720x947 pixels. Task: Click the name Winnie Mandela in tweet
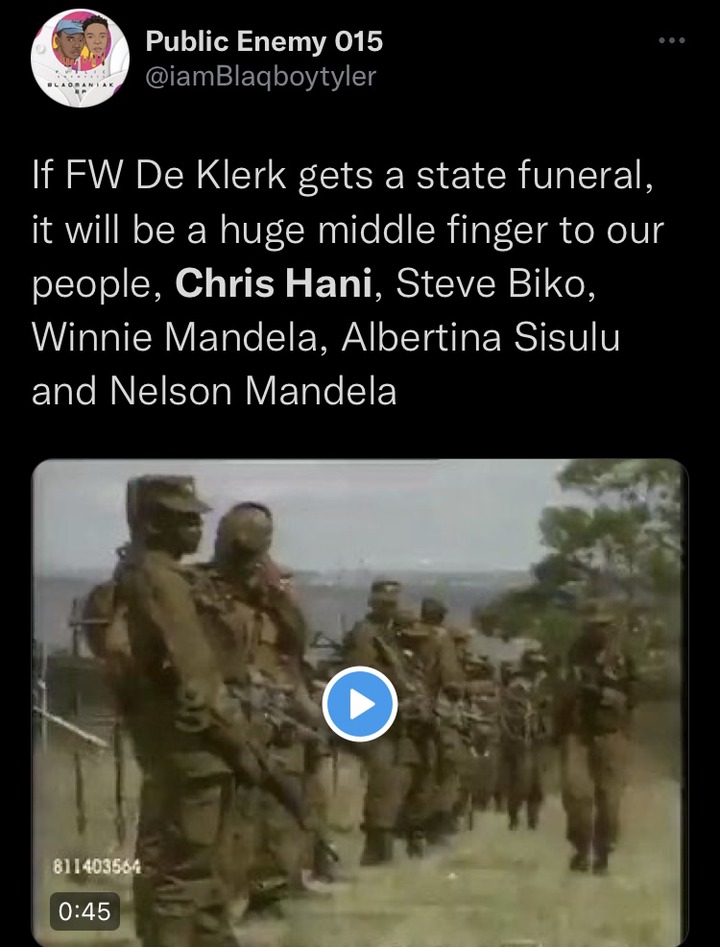click(x=174, y=338)
